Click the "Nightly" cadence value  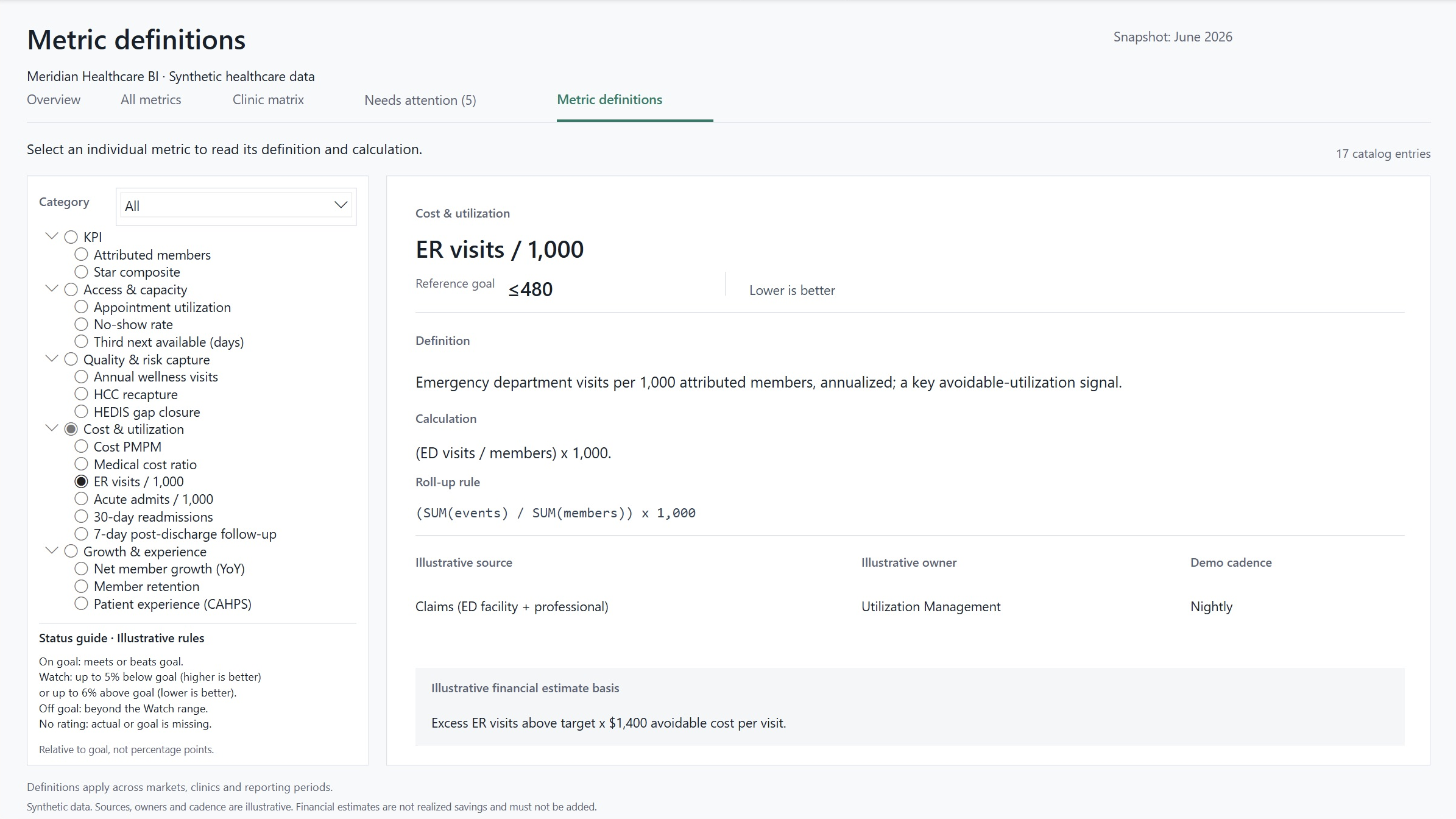click(1211, 607)
